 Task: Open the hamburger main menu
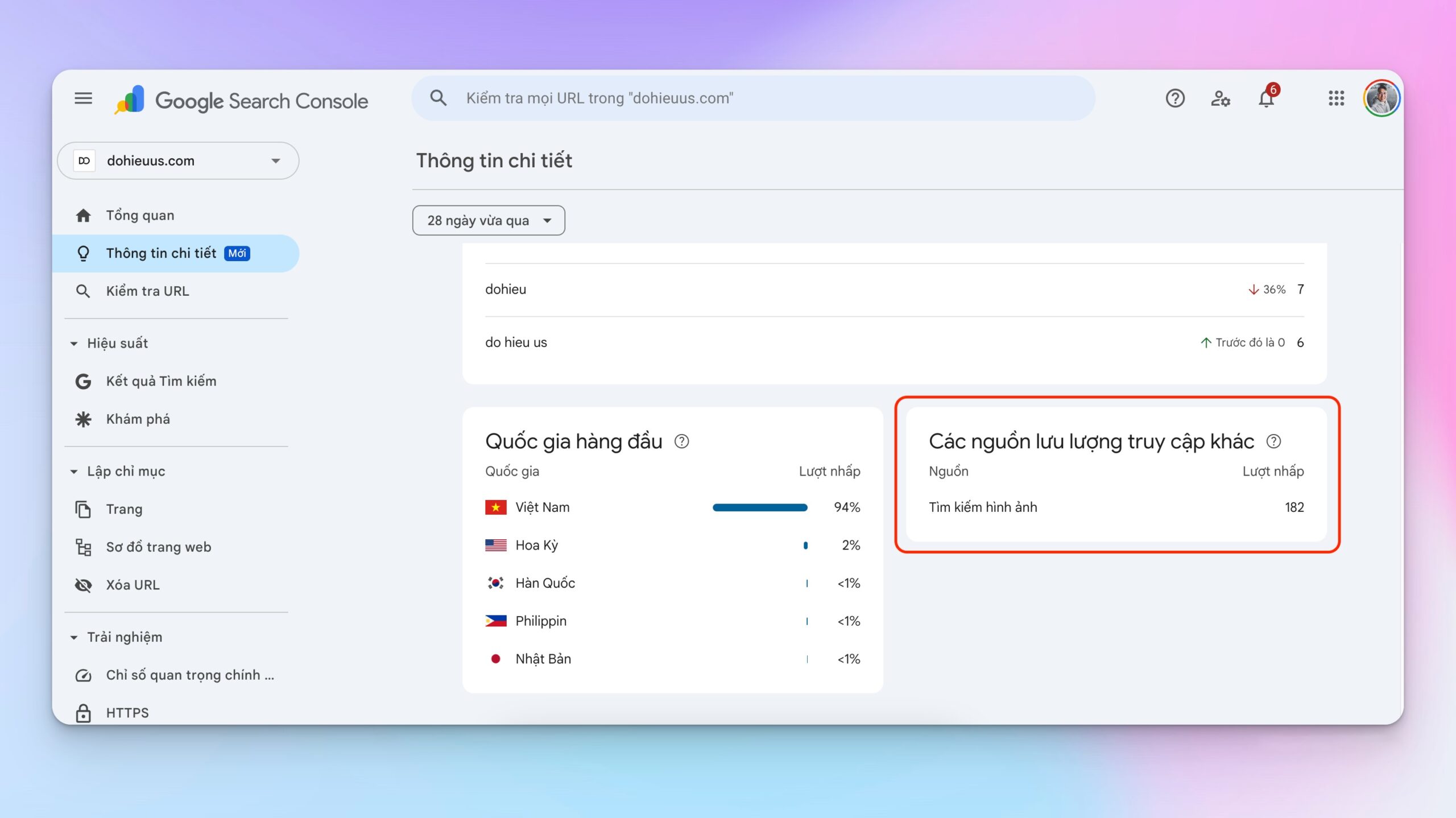tap(83, 98)
